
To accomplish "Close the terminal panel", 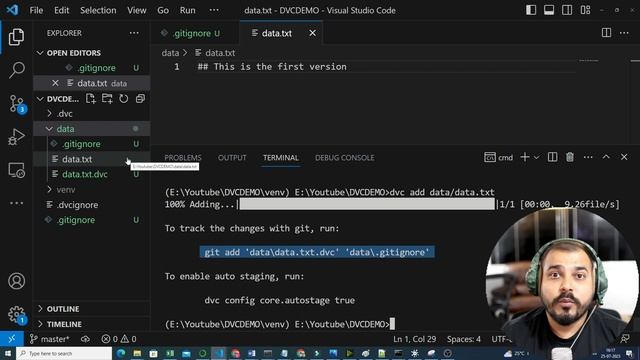I will coord(624,157).
